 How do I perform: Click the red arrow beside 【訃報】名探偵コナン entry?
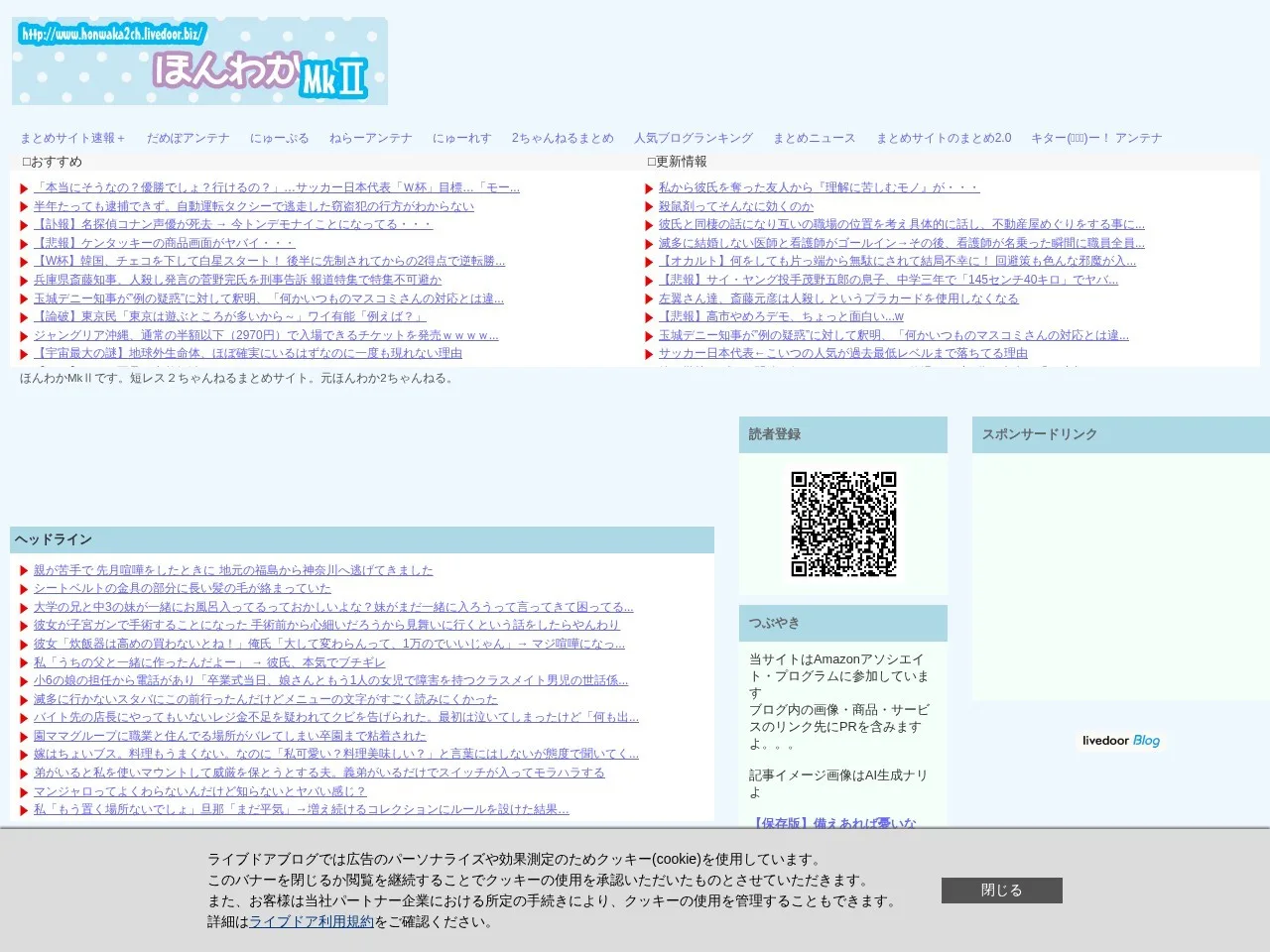(x=24, y=225)
